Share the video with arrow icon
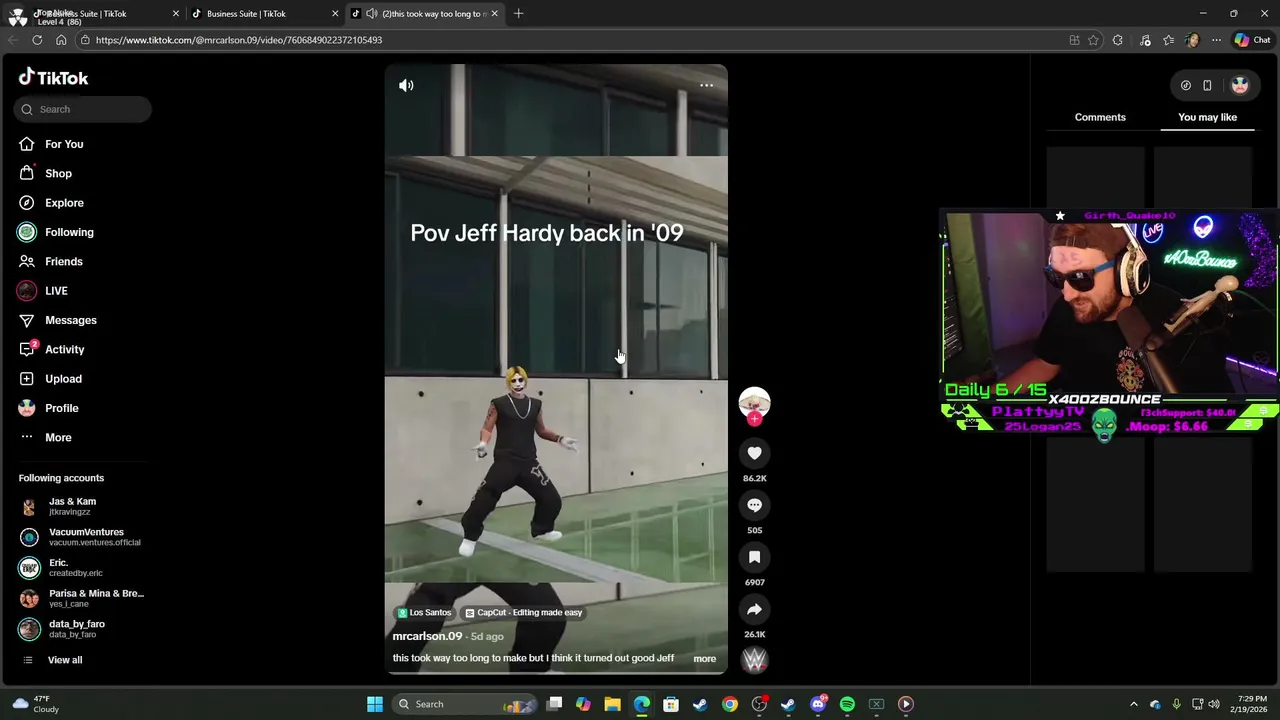This screenshot has height=720, width=1280. click(754, 609)
